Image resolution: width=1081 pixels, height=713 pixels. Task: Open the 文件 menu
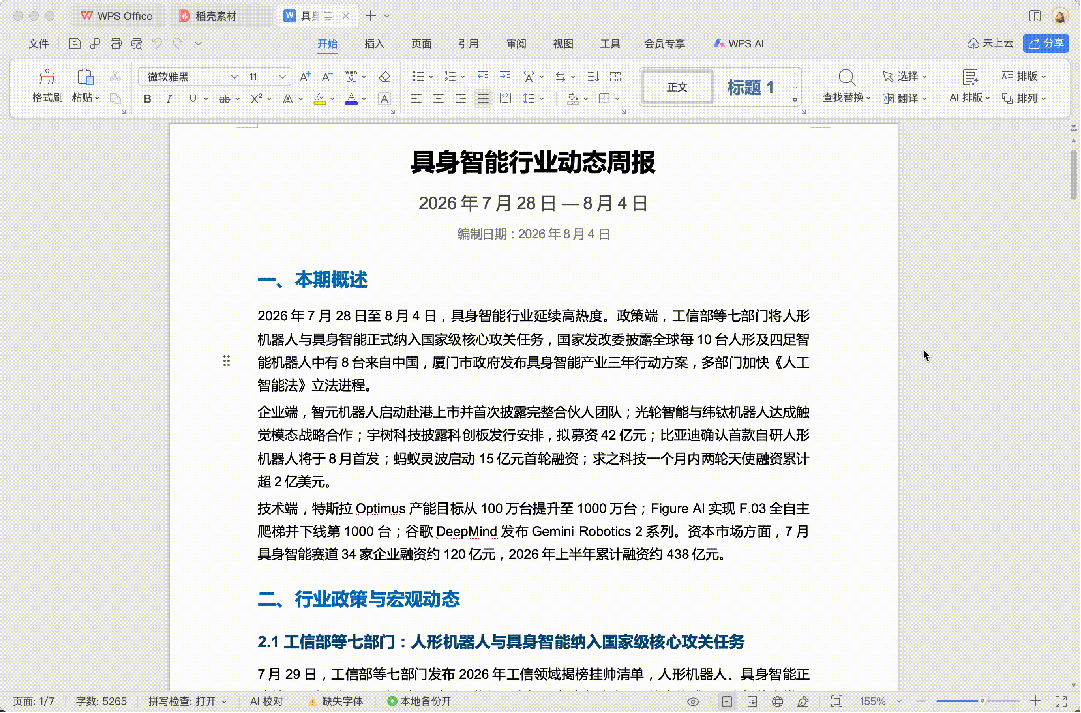click(x=39, y=43)
